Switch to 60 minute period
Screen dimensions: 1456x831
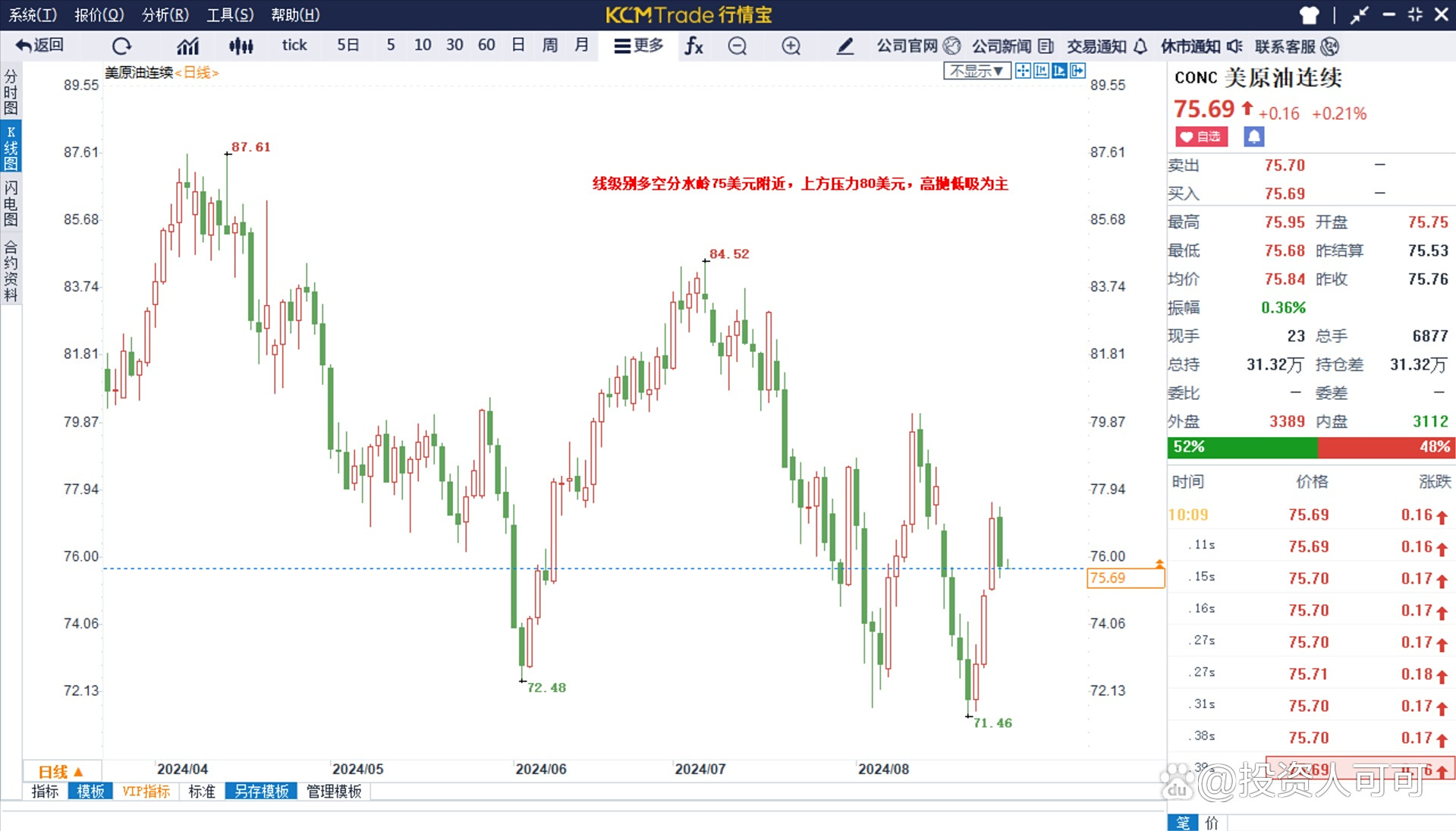coord(486,46)
